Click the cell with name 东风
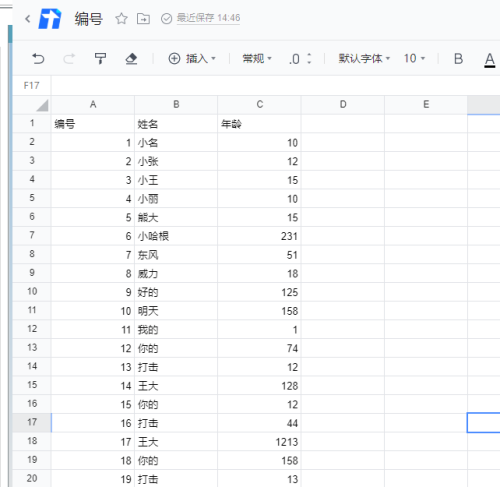 (x=176, y=255)
